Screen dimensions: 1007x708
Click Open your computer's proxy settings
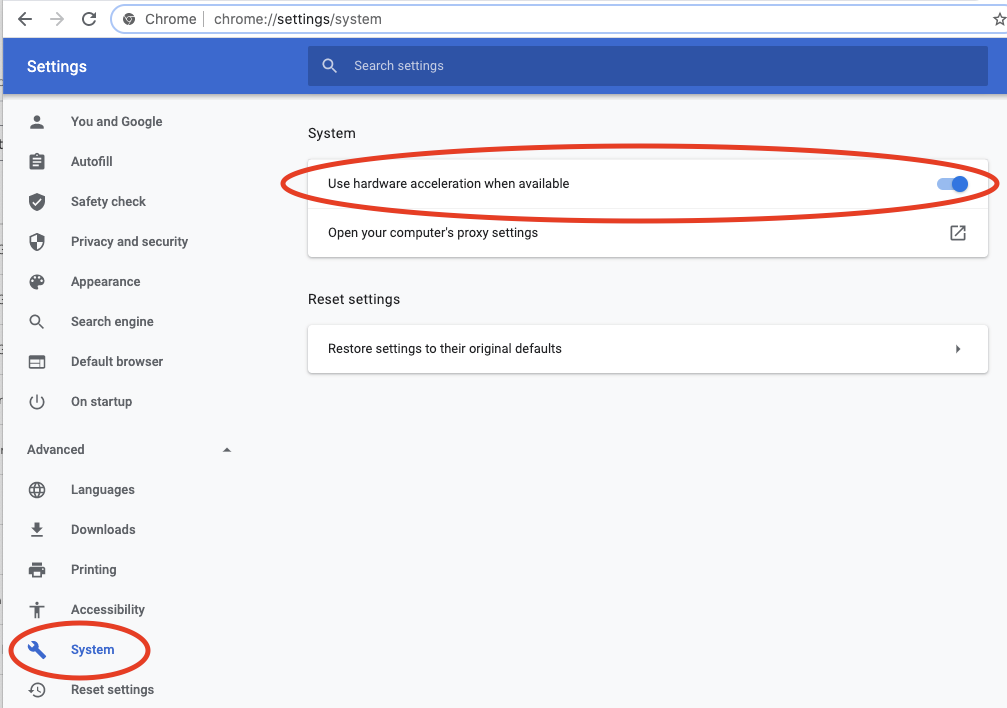point(647,233)
